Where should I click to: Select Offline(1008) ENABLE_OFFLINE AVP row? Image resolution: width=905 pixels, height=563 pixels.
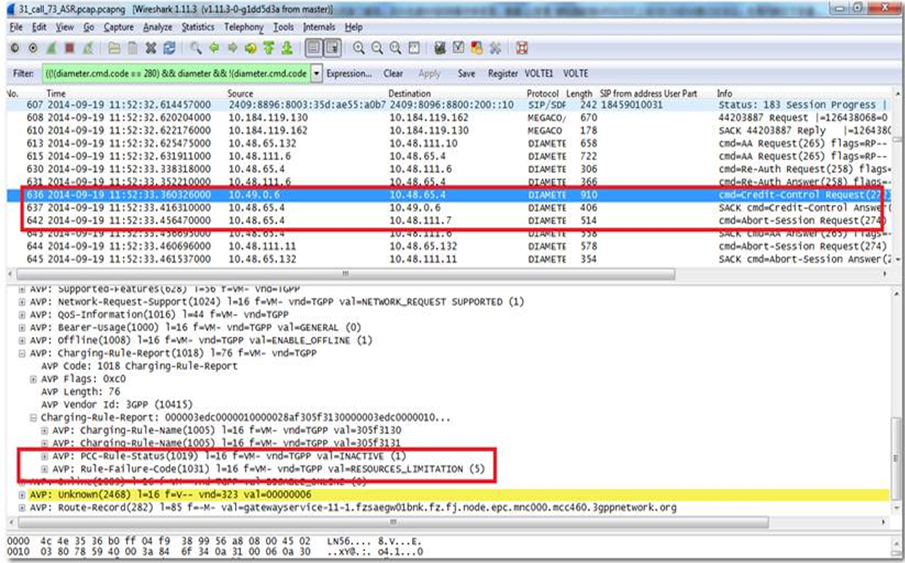click(201, 341)
